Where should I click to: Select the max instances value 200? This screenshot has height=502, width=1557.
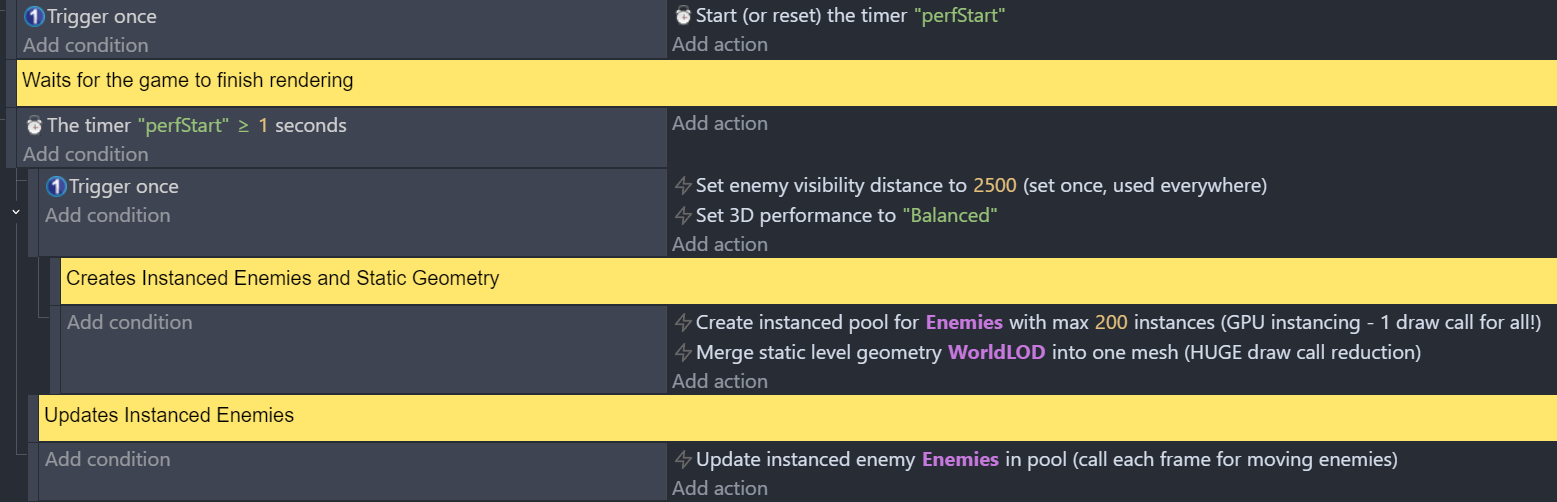(x=1110, y=323)
